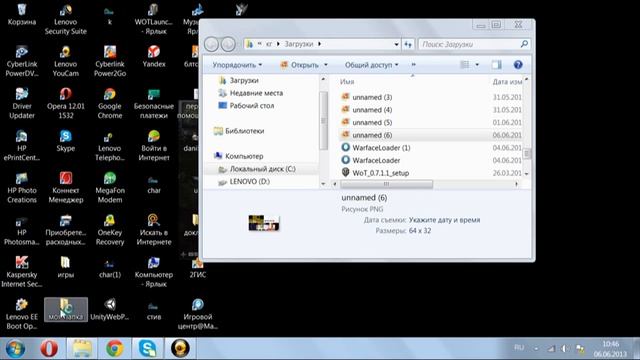The image size is (640, 360).
Task: Launch Skype from the desktop
Action: (65, 141)
